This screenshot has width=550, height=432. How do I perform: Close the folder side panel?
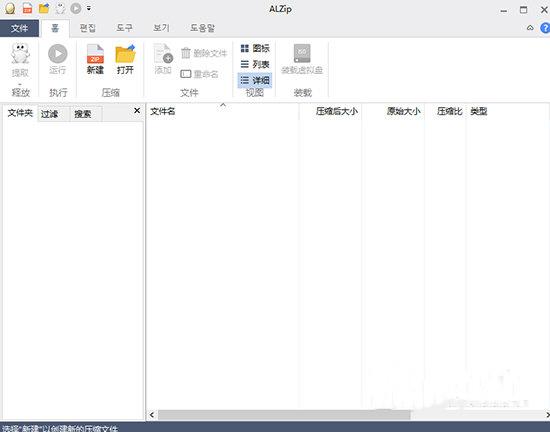pos(137,111)
